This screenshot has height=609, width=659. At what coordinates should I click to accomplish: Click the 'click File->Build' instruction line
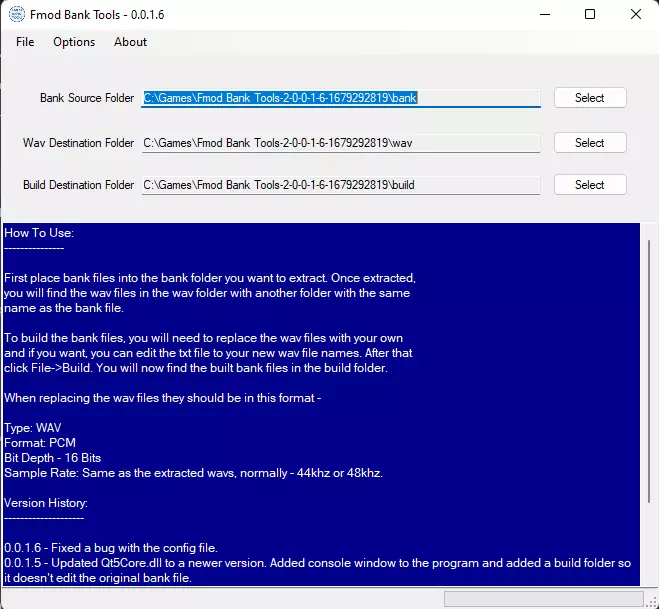(x=196, y=368)
